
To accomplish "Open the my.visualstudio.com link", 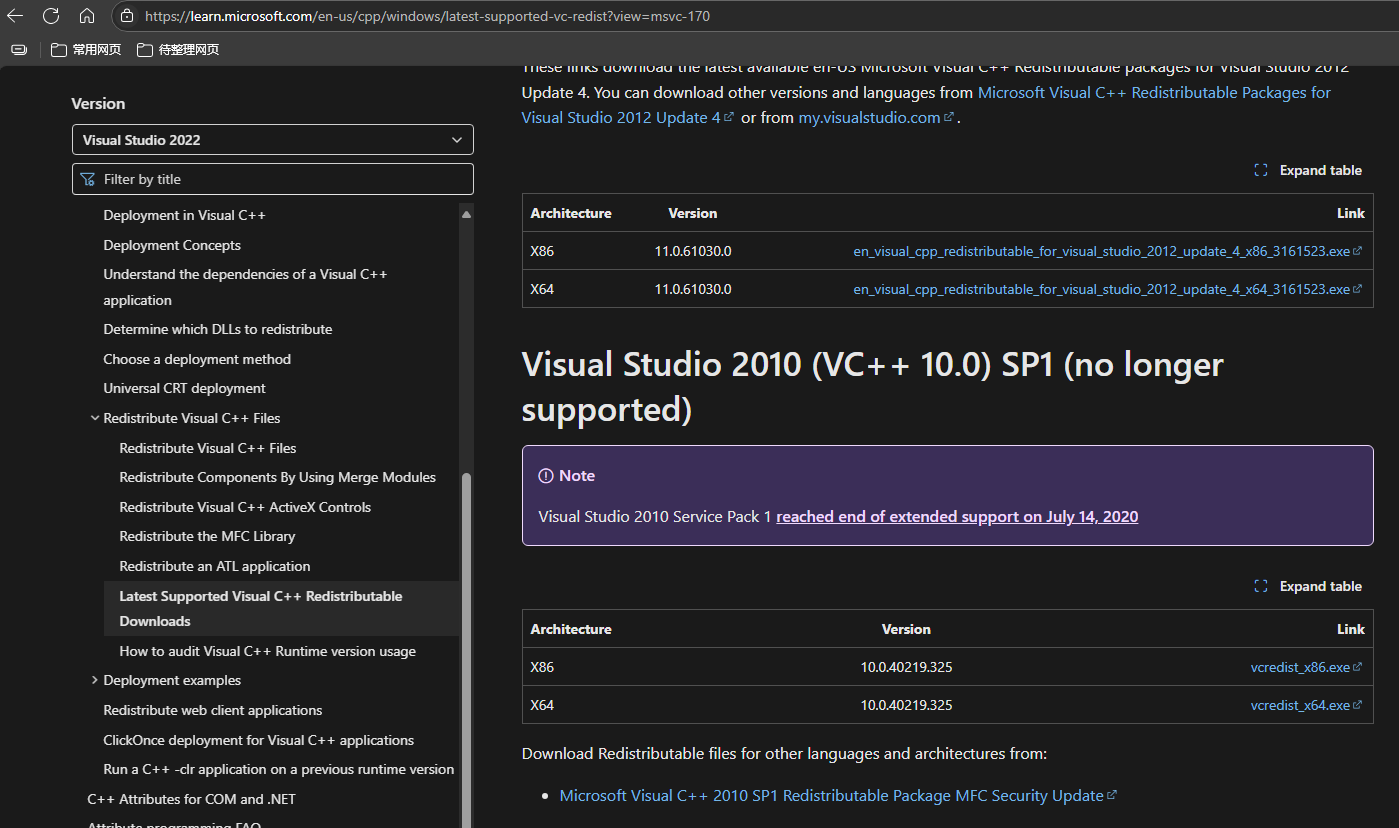I will coord(869,117).
